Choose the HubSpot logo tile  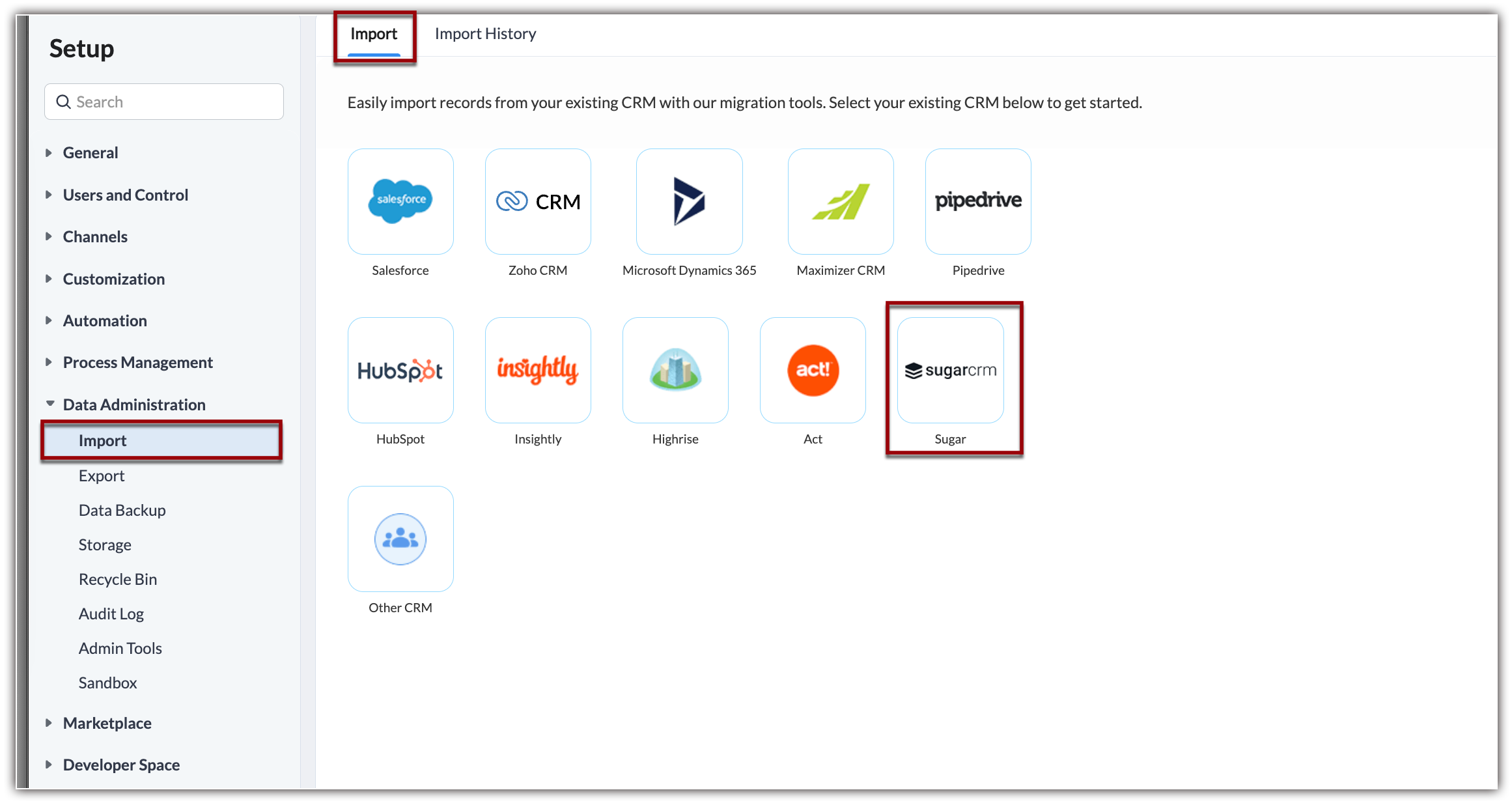point(400,370)
